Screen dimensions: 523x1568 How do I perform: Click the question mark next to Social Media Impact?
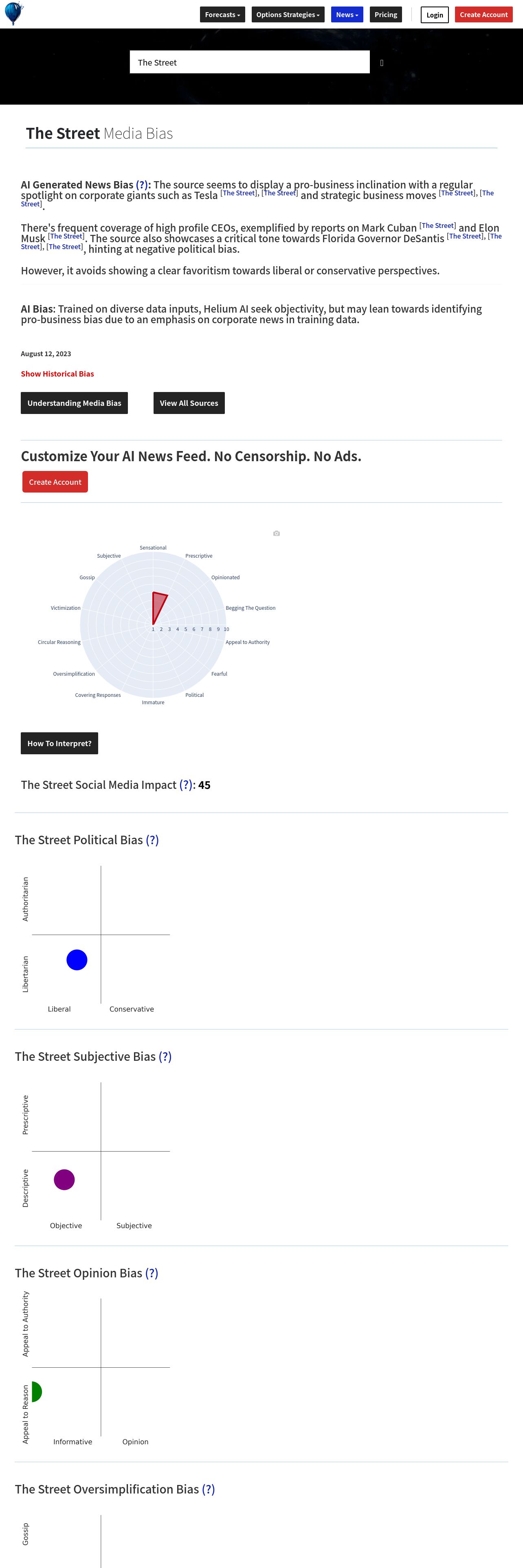click(x=186, y=784)
